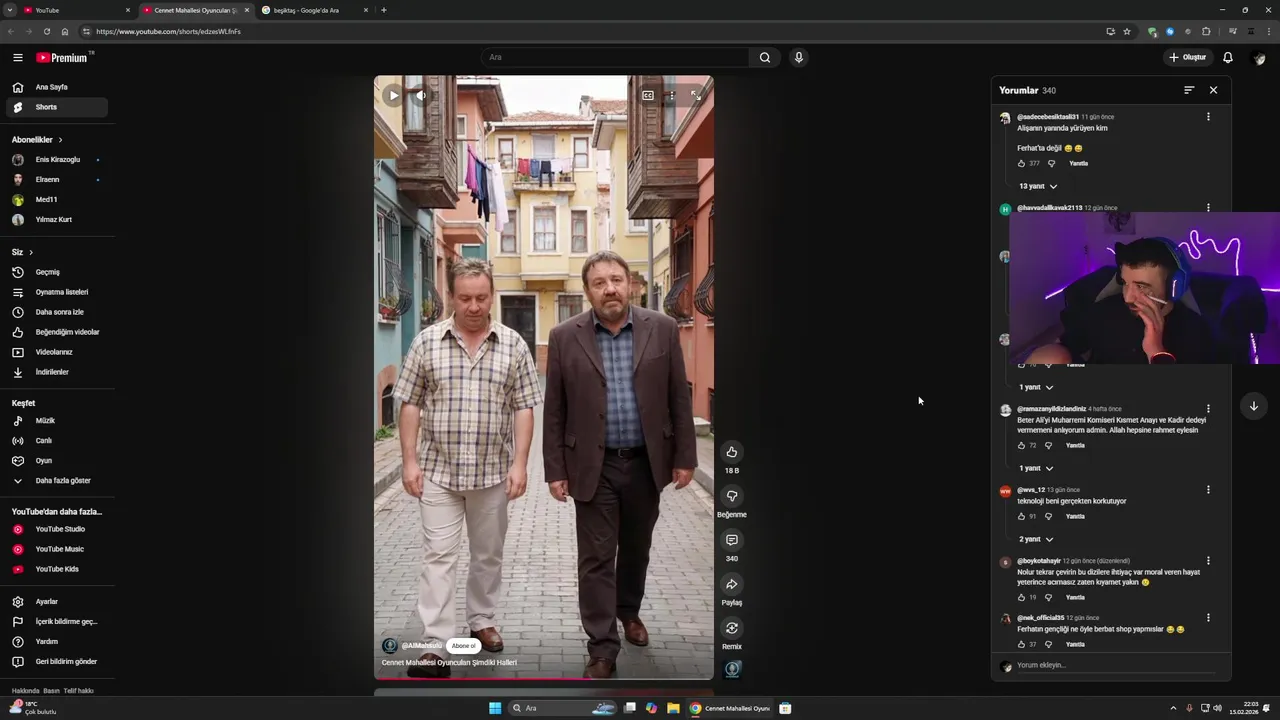Screen dimensions: 1280x720
Task: Click the YouTube search box
Action: pos(615,57)
